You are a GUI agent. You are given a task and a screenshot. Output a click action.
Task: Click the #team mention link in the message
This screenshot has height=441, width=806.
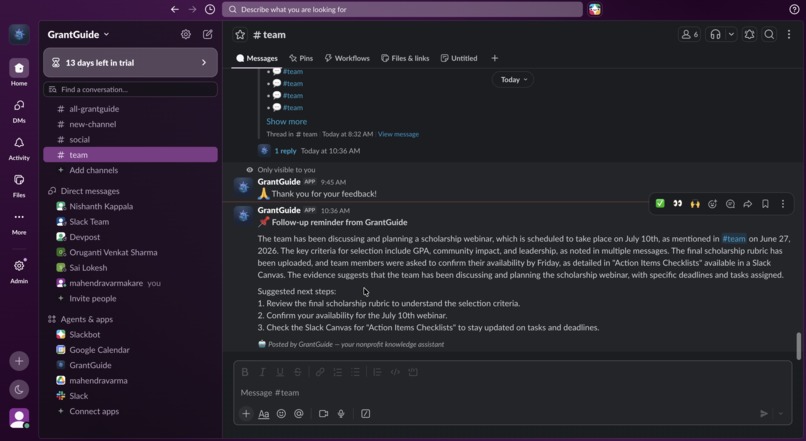point(734,238)
